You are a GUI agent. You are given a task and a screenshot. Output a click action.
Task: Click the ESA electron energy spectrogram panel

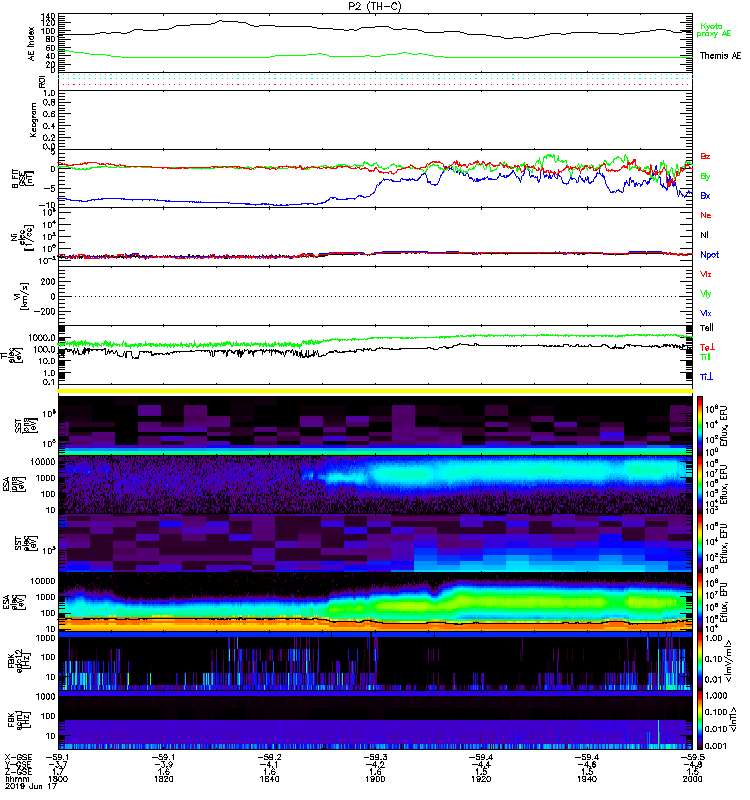pyautogui.click(x=375, y=602)
